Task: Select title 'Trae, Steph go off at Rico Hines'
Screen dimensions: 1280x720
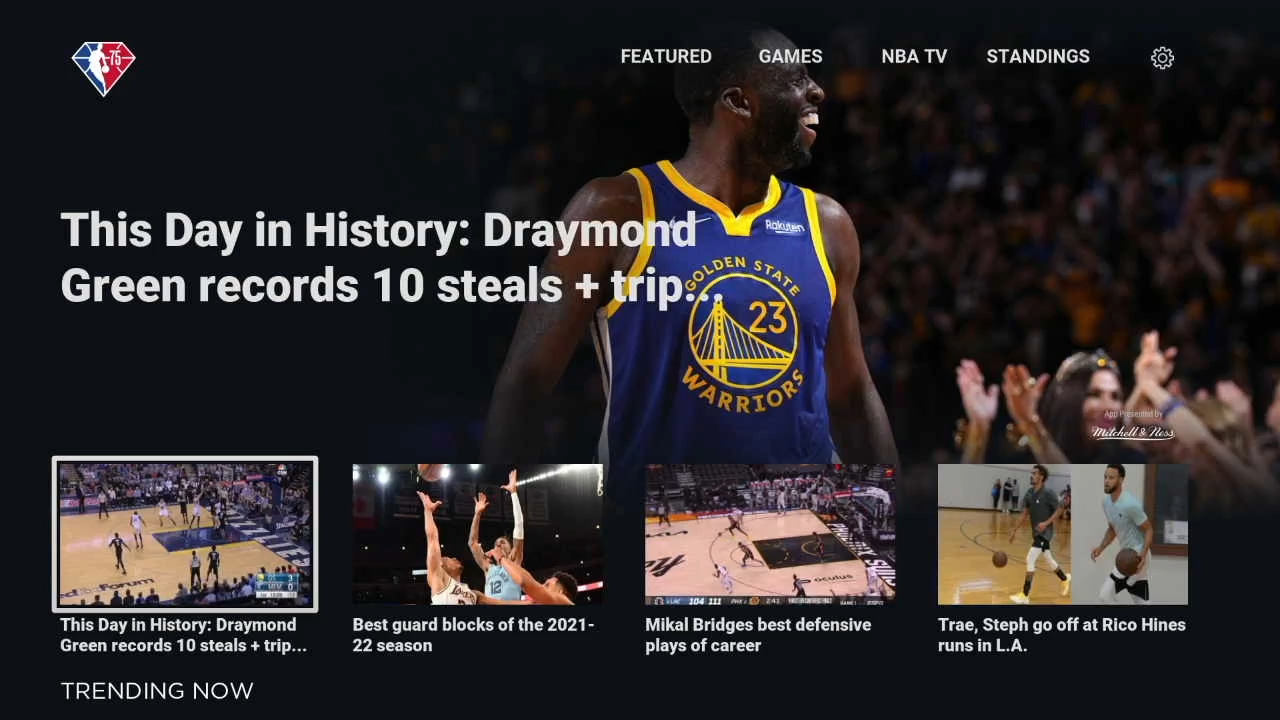Action: [x=1062, y=635]
